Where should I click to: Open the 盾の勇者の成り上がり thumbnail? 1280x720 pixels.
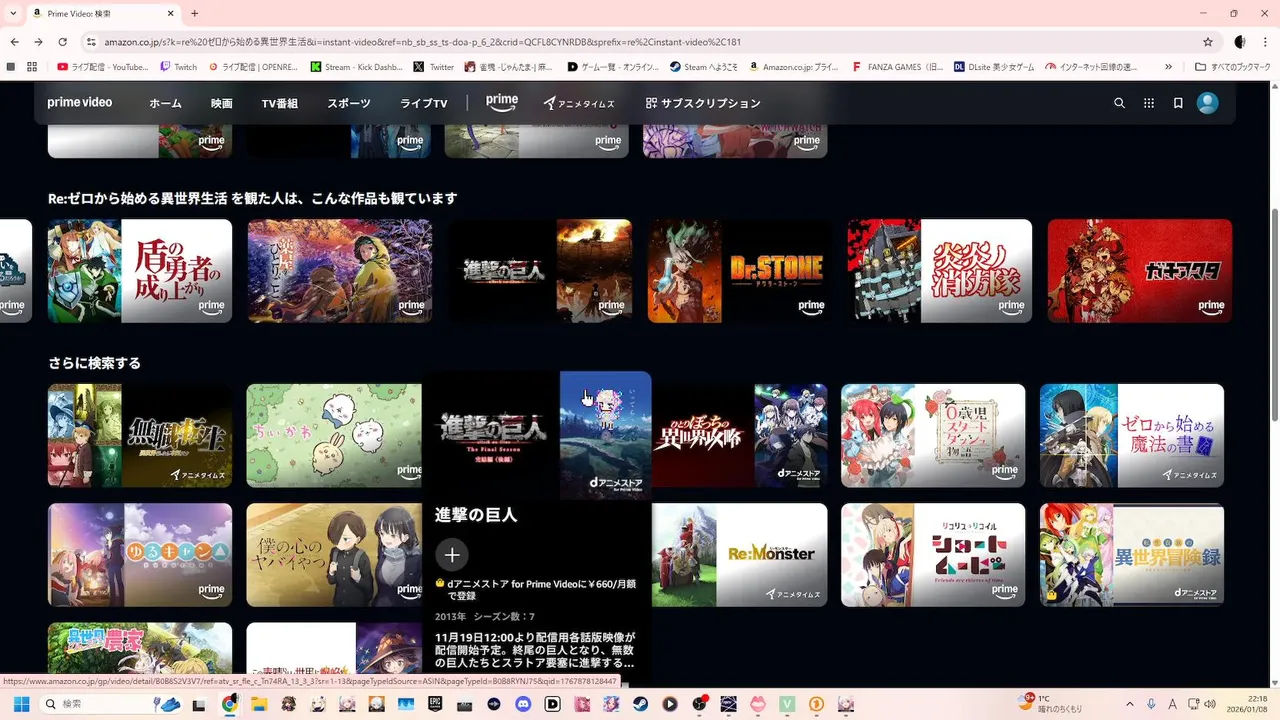(x=140, y=271)
